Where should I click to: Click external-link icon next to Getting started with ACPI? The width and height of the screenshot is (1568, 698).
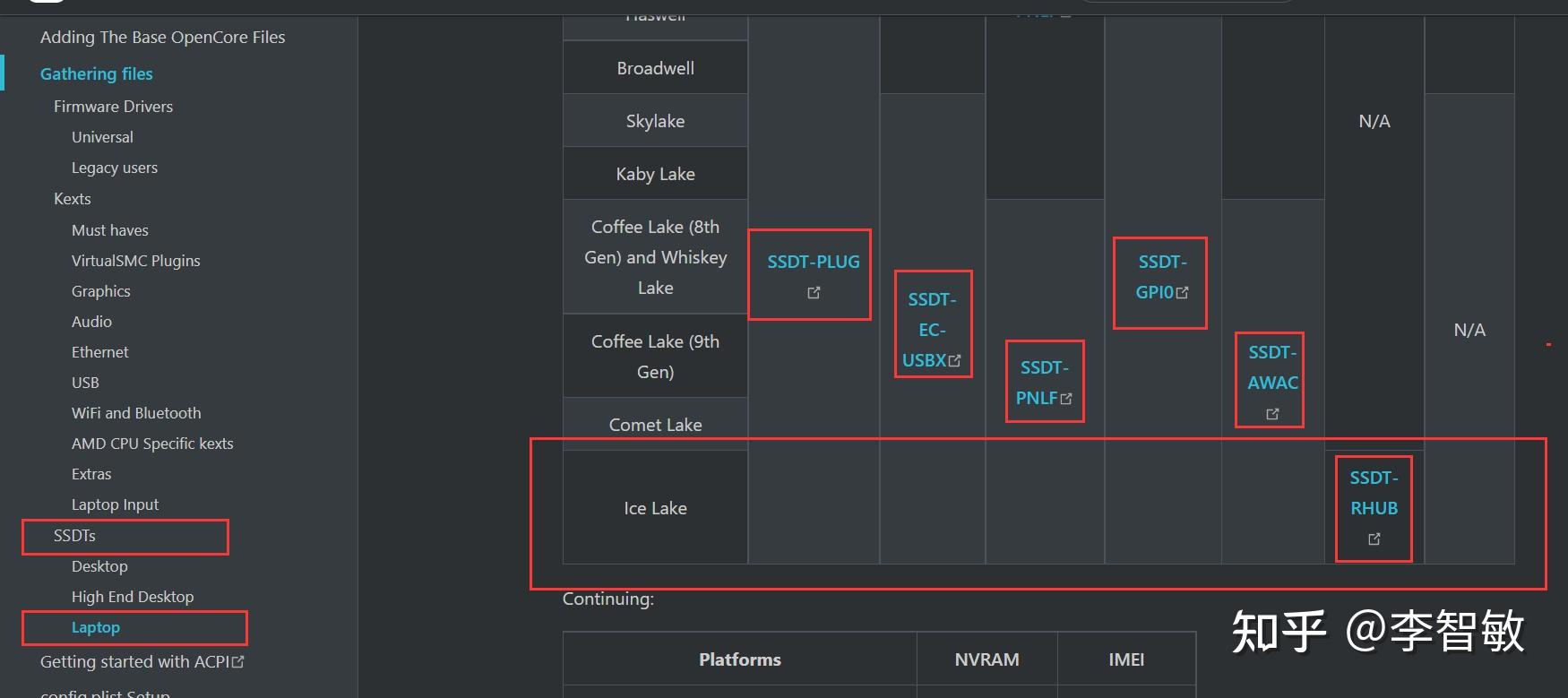[238, 661]
